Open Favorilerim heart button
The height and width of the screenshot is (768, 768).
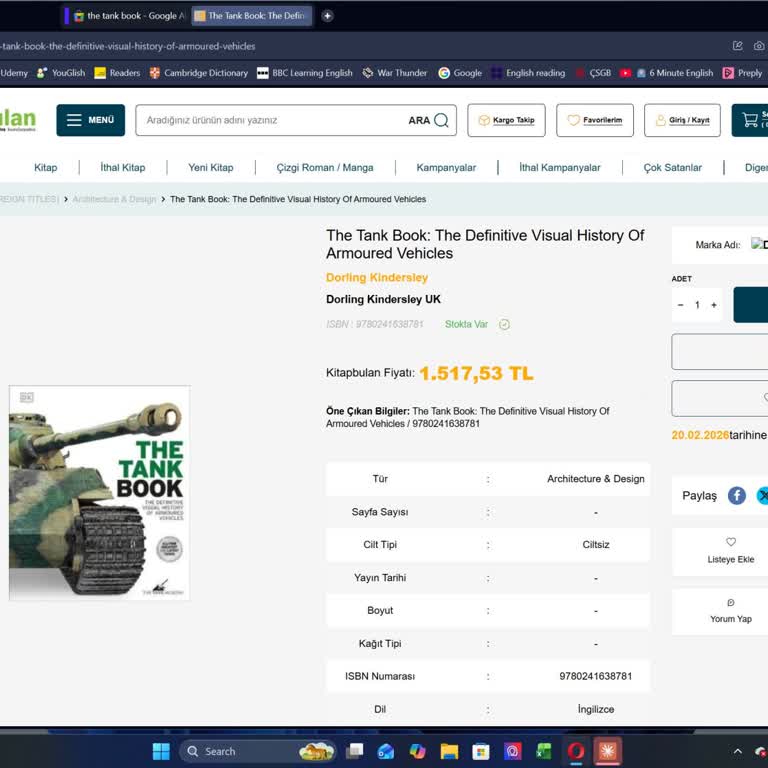(x=594, y=120)
